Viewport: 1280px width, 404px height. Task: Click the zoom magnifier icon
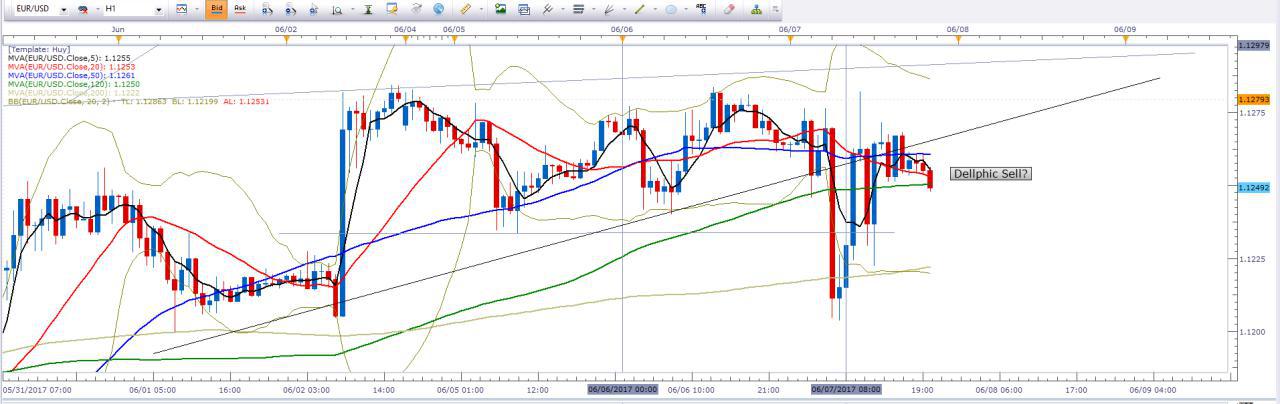point(338,9)
